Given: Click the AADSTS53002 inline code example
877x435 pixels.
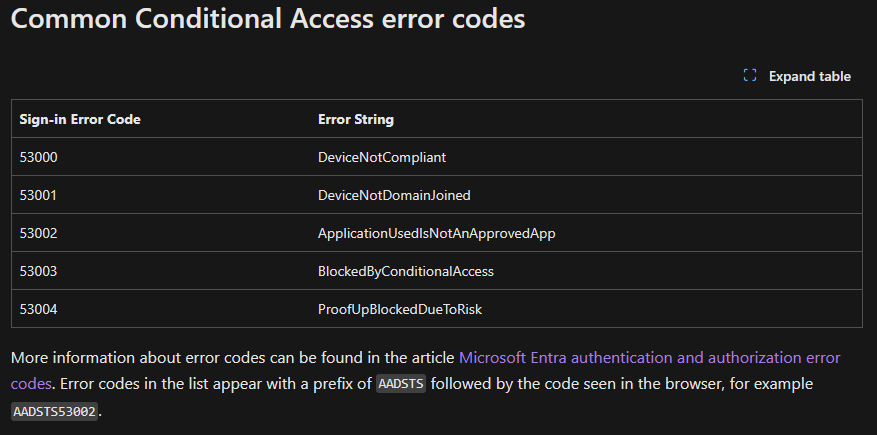Looking at the screenshot, I should point(56,411).
